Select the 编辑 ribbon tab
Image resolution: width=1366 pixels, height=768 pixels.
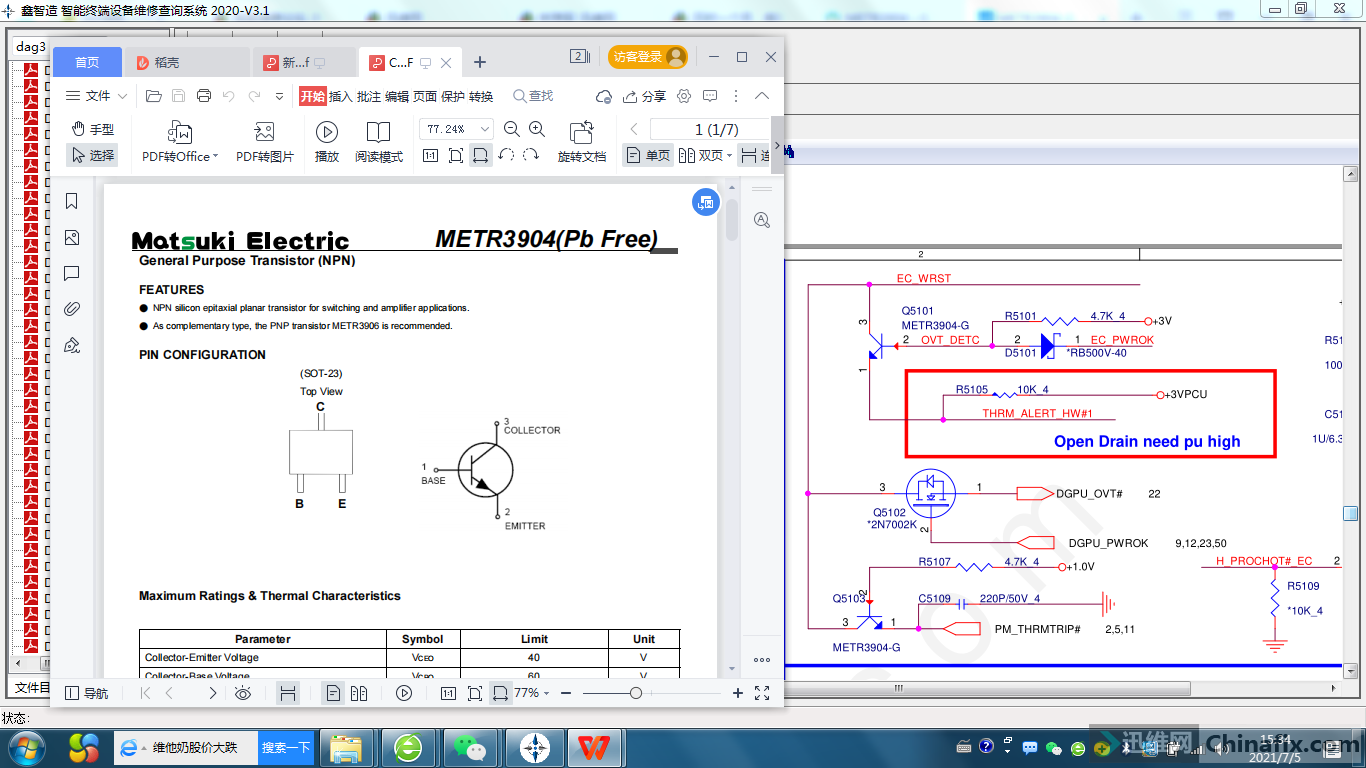pyautogui.click(x=397, y=96)
